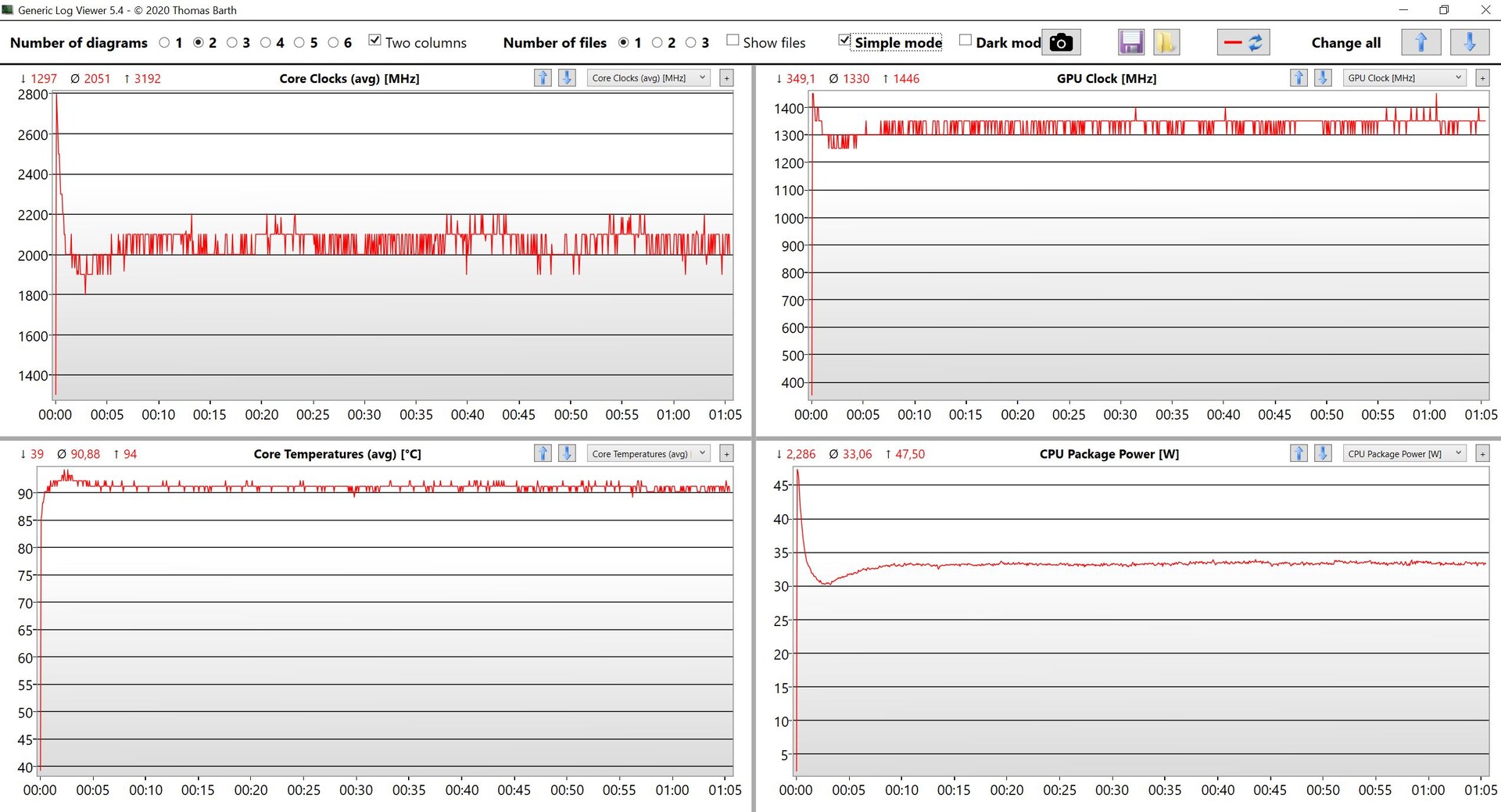1501x812 pixels.
Task: Restore down the Generic Log Viewer window
Action: [1444, 10]
